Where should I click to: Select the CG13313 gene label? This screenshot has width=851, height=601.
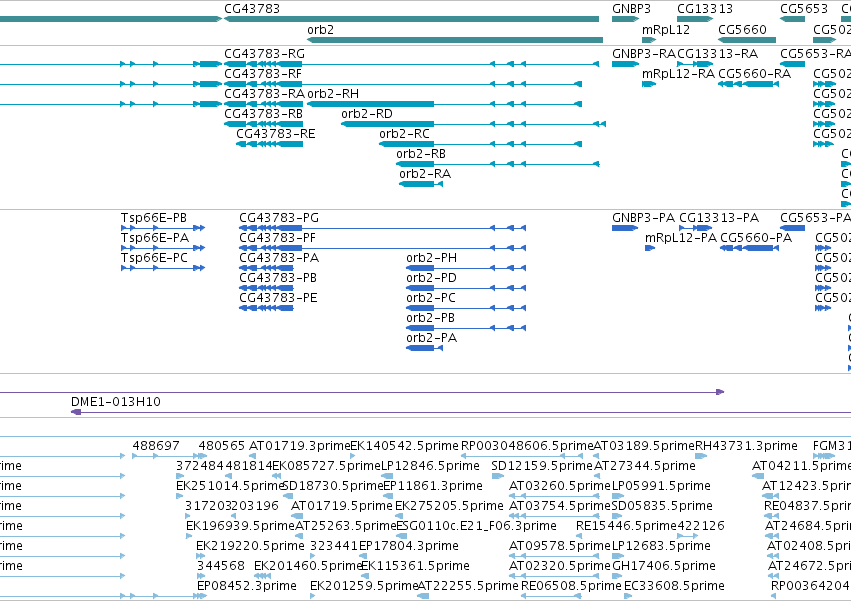pyautogui.click(x=704, y=9)
